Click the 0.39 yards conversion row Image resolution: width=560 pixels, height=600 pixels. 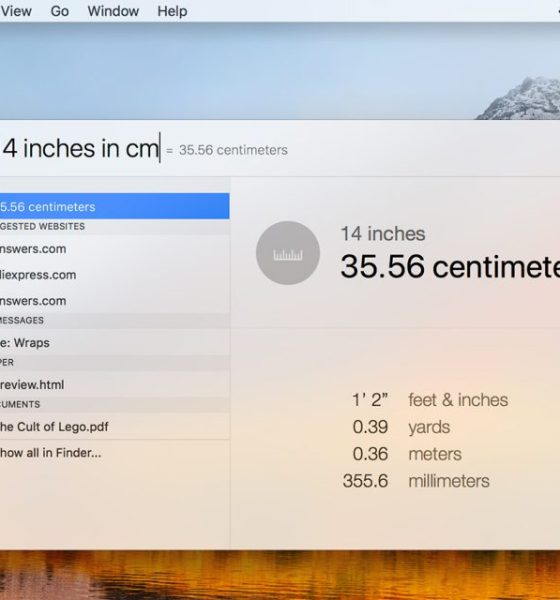[x=401, y=427]
